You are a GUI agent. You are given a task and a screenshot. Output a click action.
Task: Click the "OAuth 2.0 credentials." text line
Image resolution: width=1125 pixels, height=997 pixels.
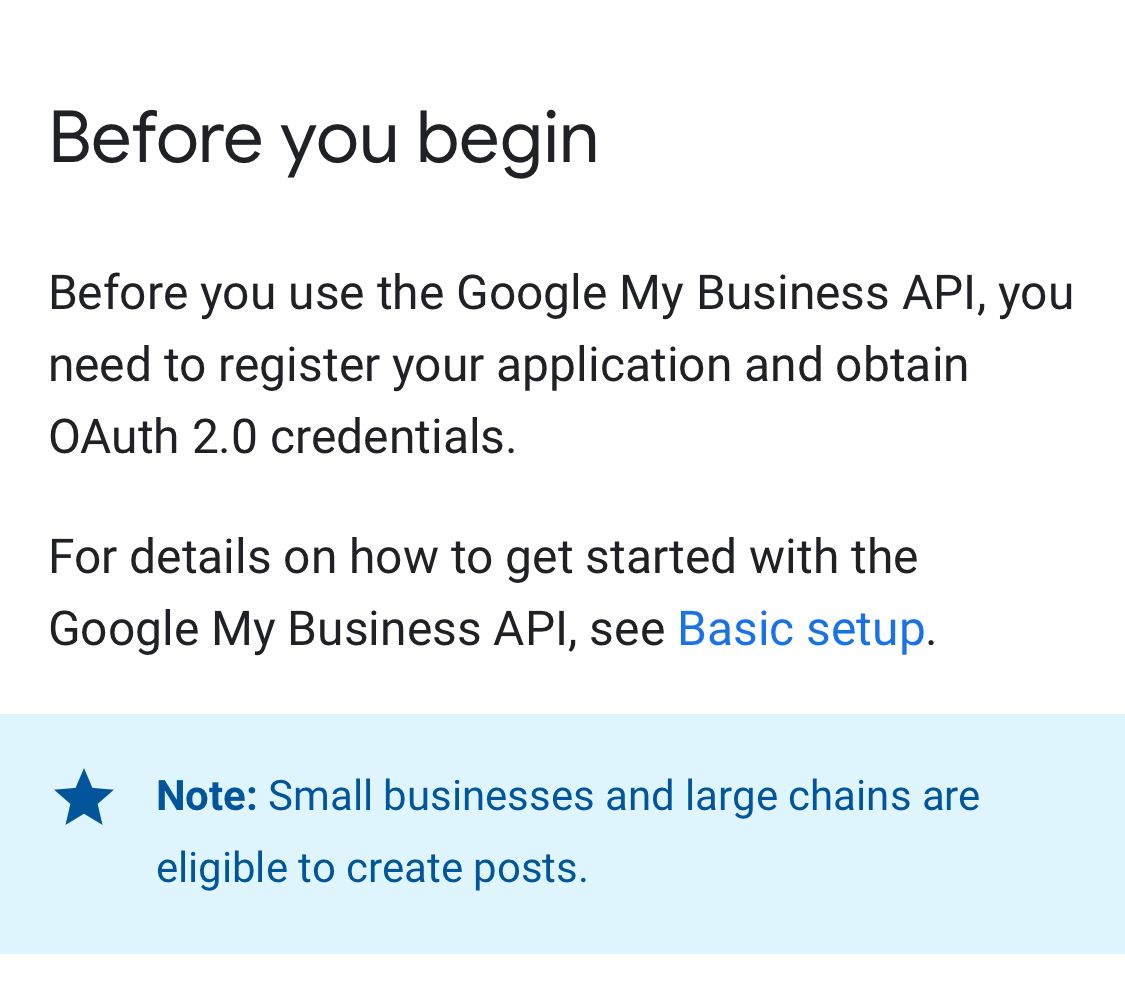pyautogui.click(x=283, y=437)
